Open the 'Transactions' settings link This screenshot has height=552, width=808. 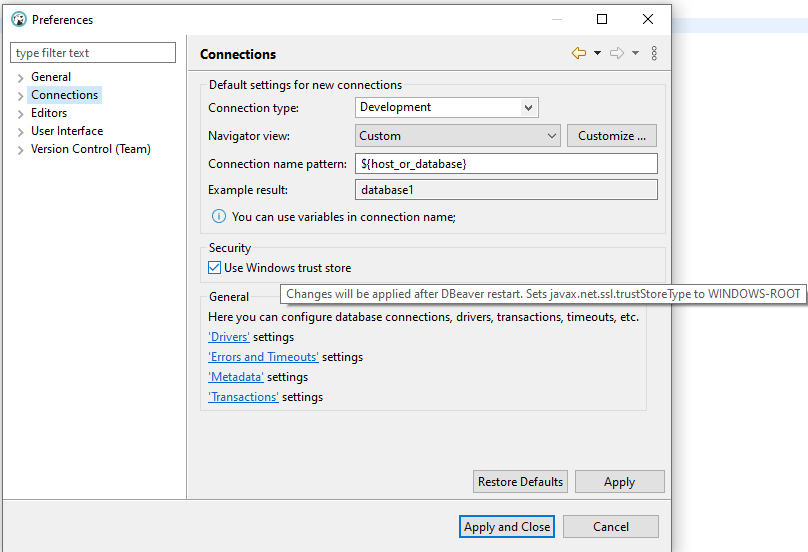[243, 397]
